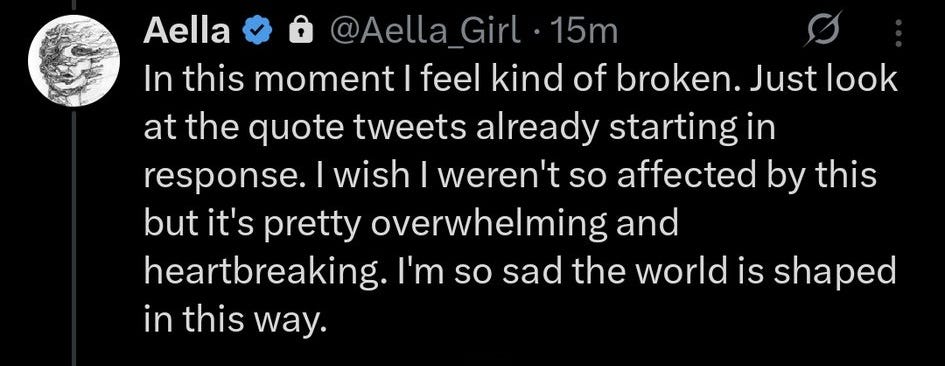Click the thread connector line above avatar

(74, 5)
